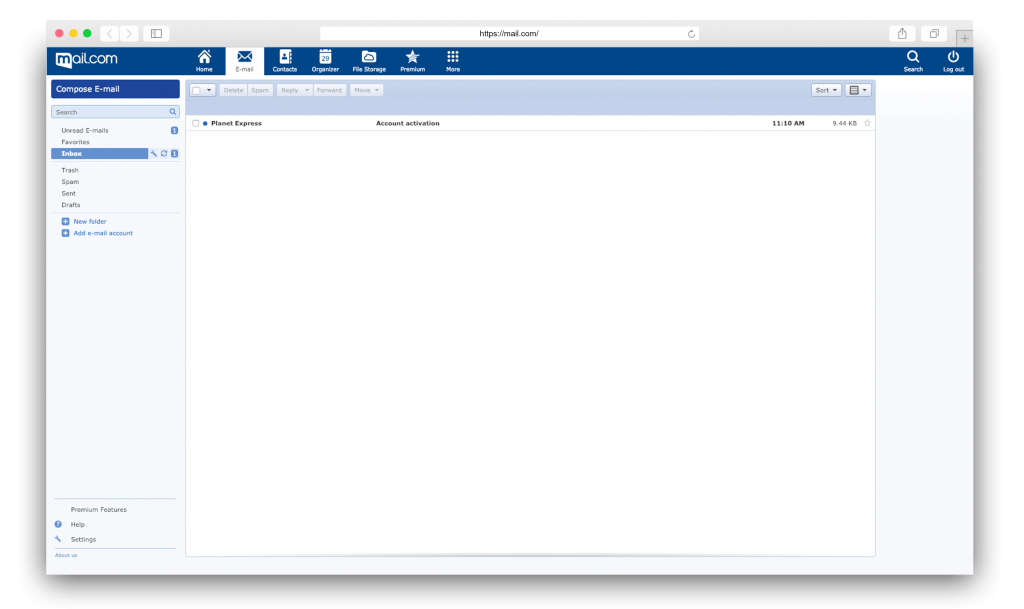Open the Trash folder

pyautogui.click(x=70, y=170)
